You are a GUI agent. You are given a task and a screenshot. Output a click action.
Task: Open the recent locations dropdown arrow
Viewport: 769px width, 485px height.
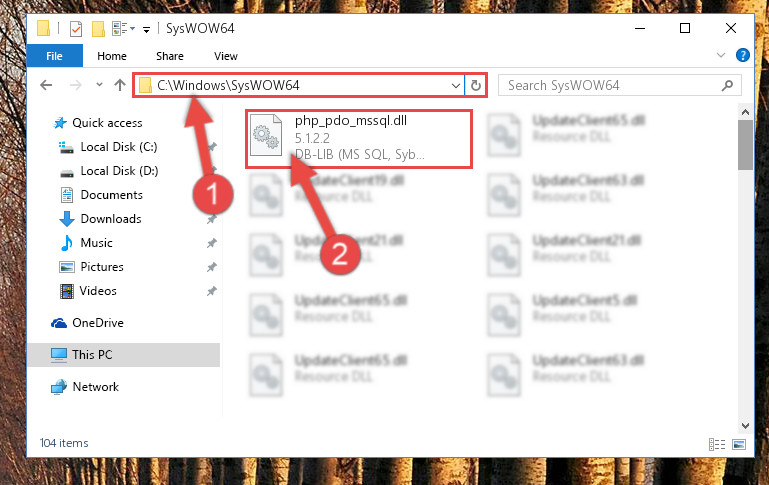(x=99, y=84)
